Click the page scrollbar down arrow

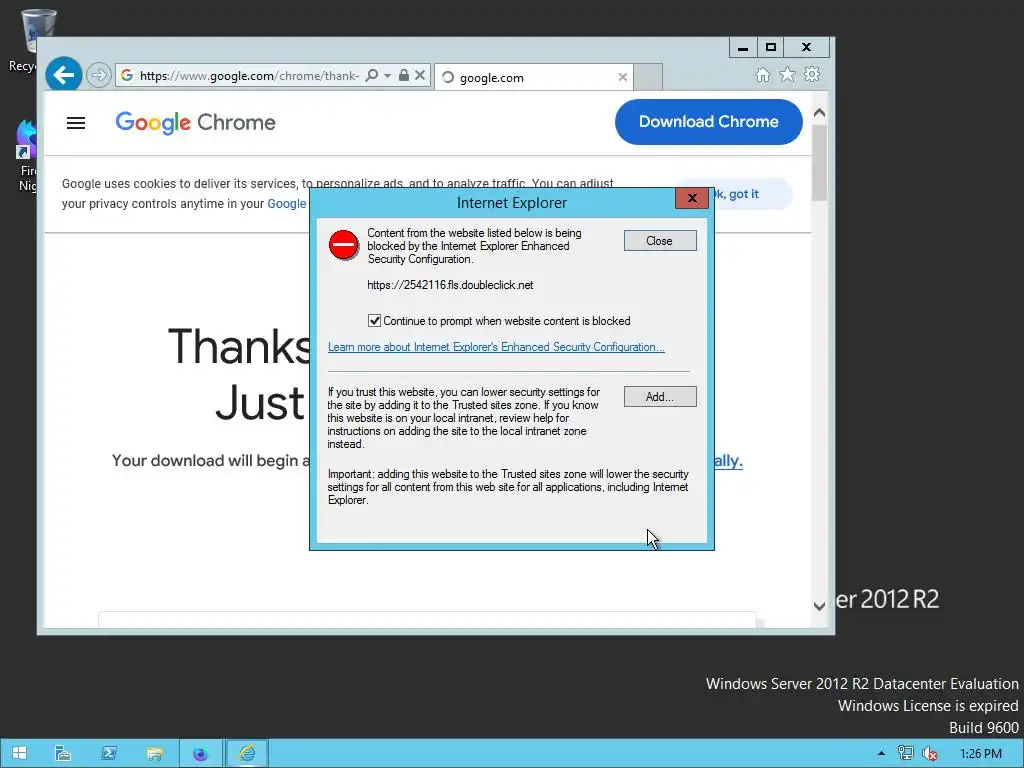click(x=820, y=605)
